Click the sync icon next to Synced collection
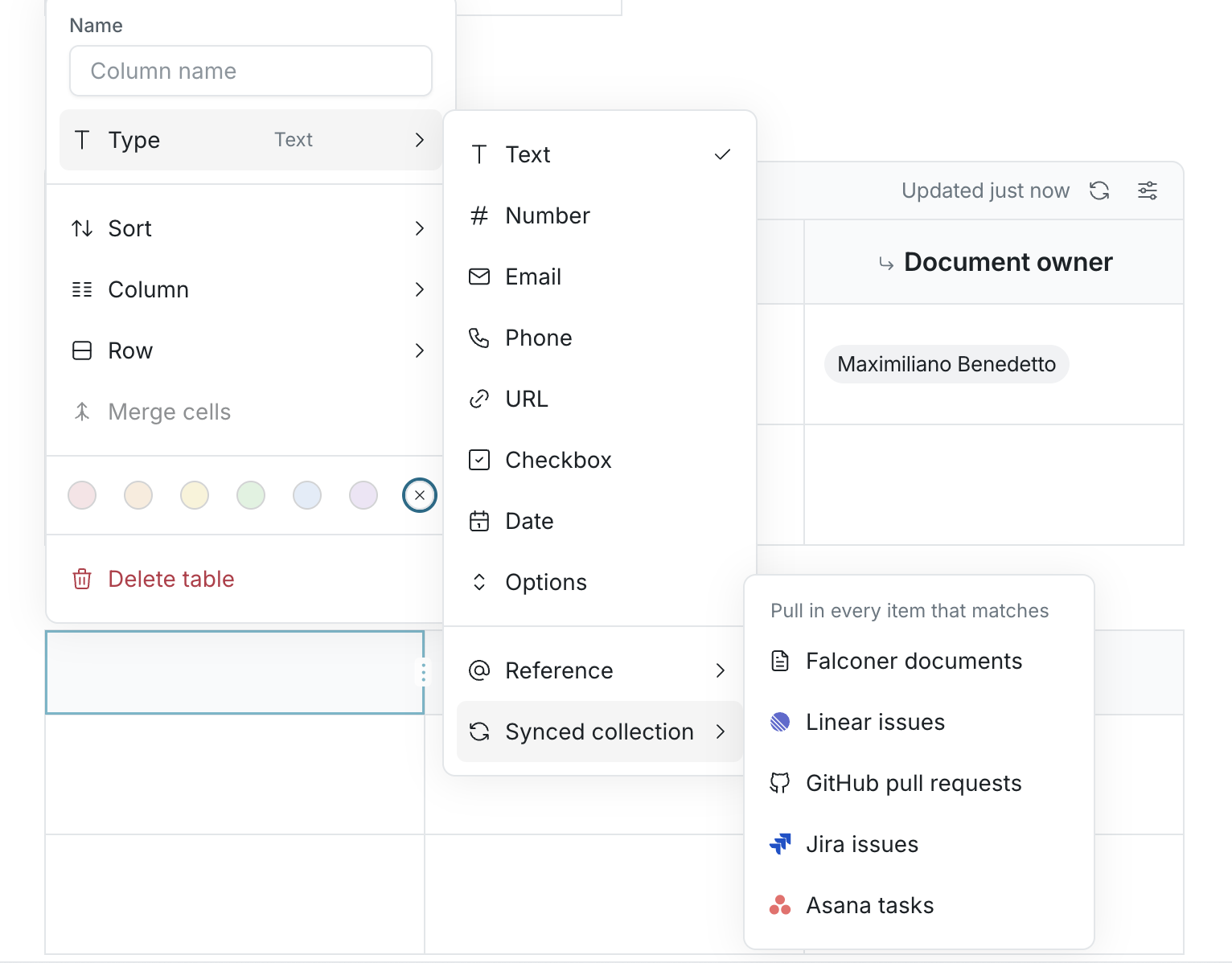The height and width of the screenshot is (963, 1232). 479,731
